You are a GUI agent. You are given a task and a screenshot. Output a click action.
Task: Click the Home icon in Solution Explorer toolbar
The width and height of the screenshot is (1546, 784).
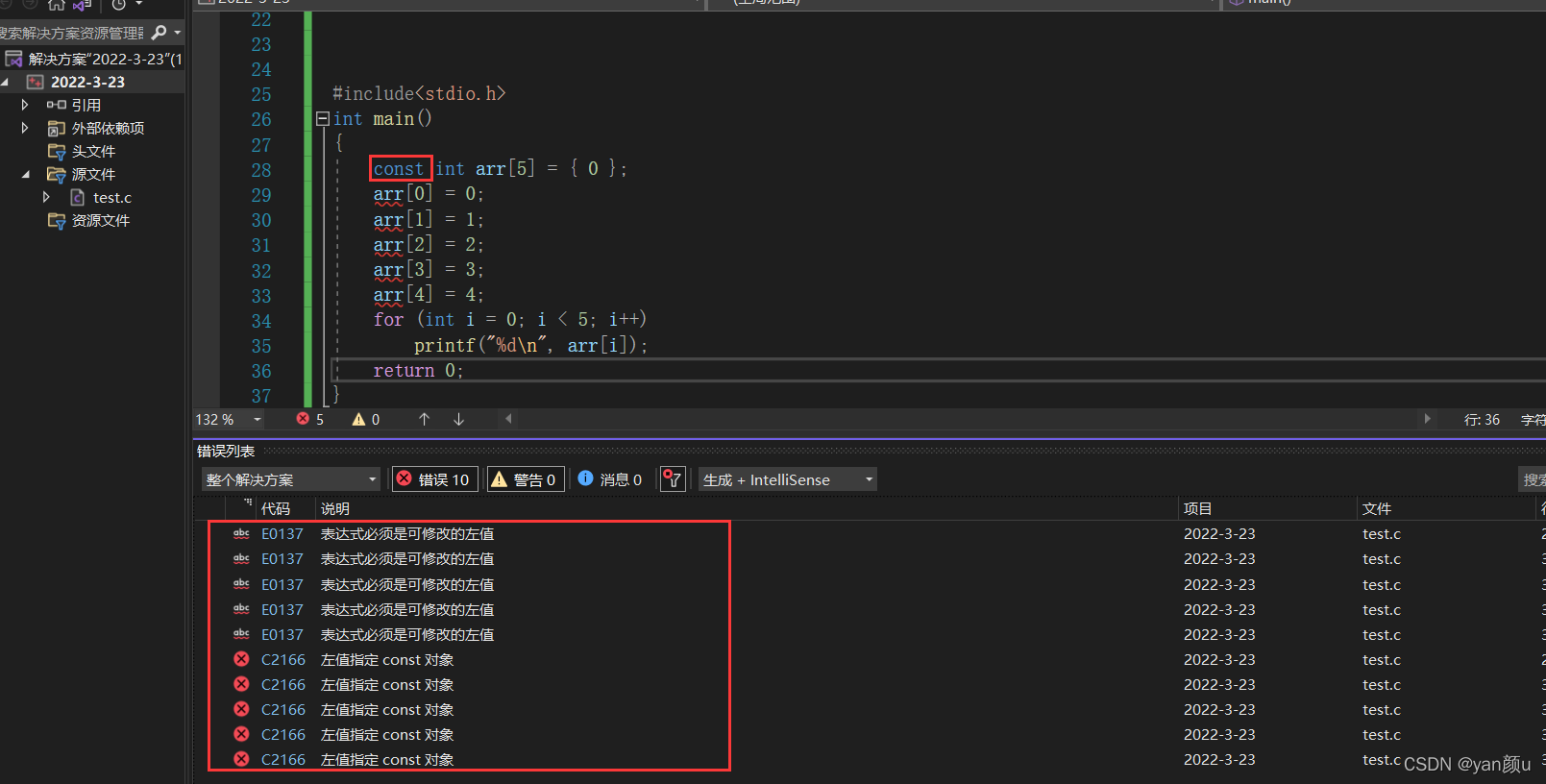[x=57, y=5]
